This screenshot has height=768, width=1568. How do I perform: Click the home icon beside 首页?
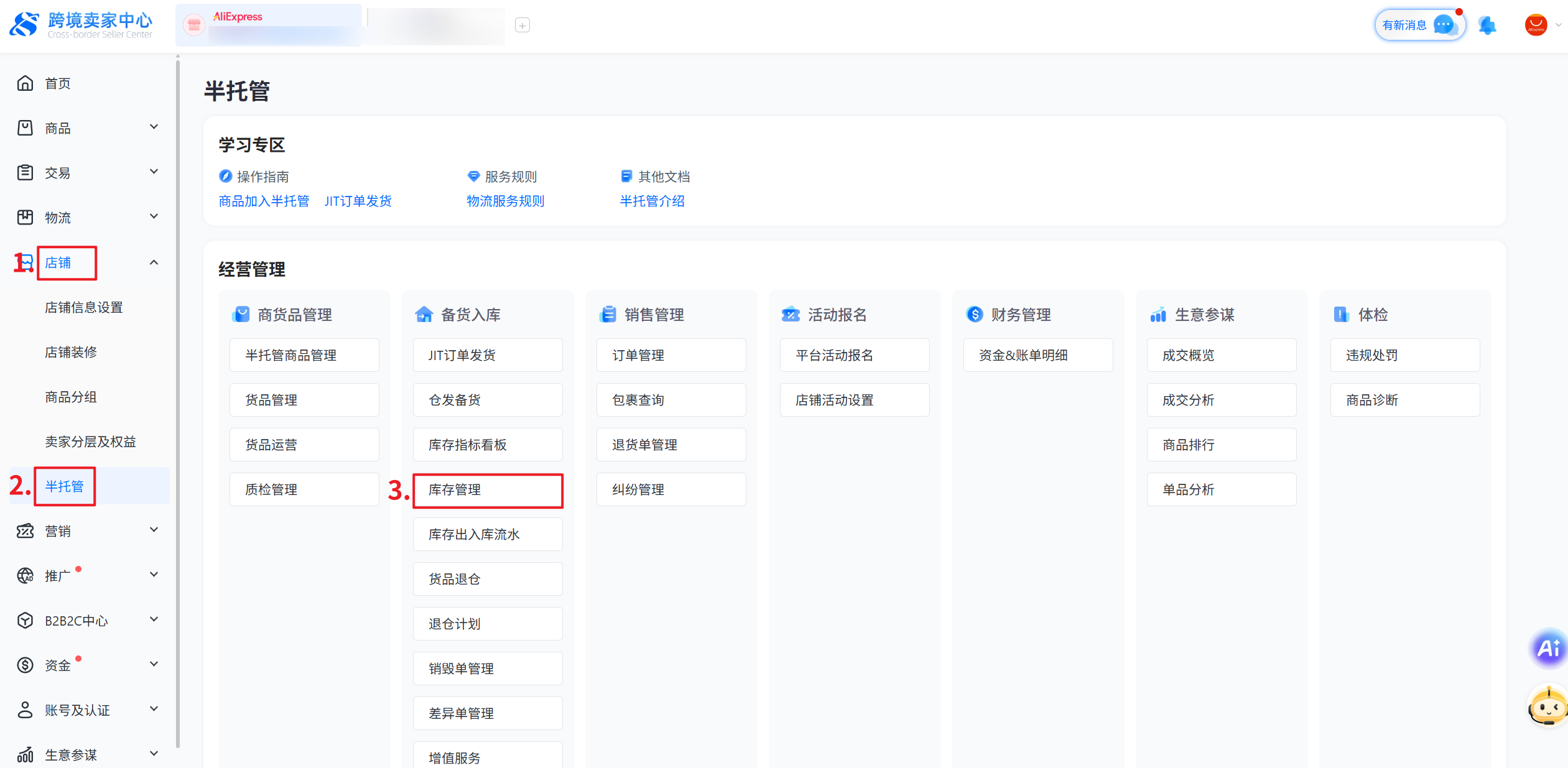[x=25, y=83]
